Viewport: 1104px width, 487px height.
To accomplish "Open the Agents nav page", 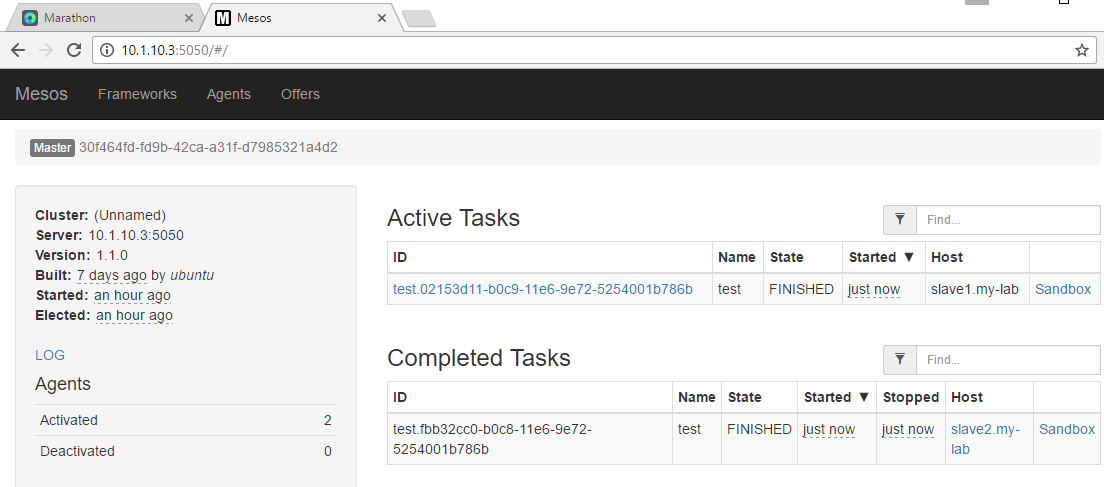I will click(x=229, y=94).
